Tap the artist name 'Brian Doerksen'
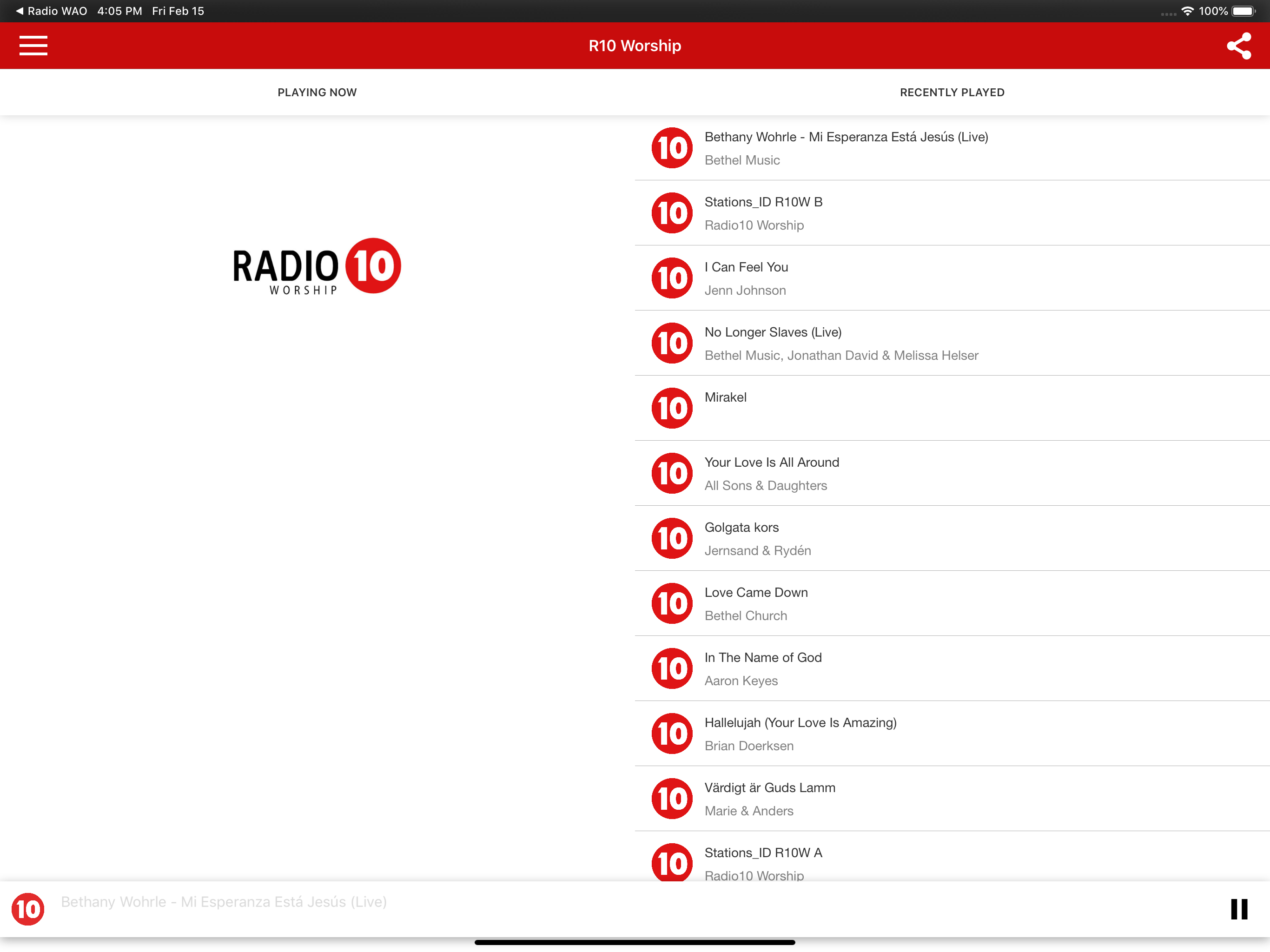 (749, 746)
